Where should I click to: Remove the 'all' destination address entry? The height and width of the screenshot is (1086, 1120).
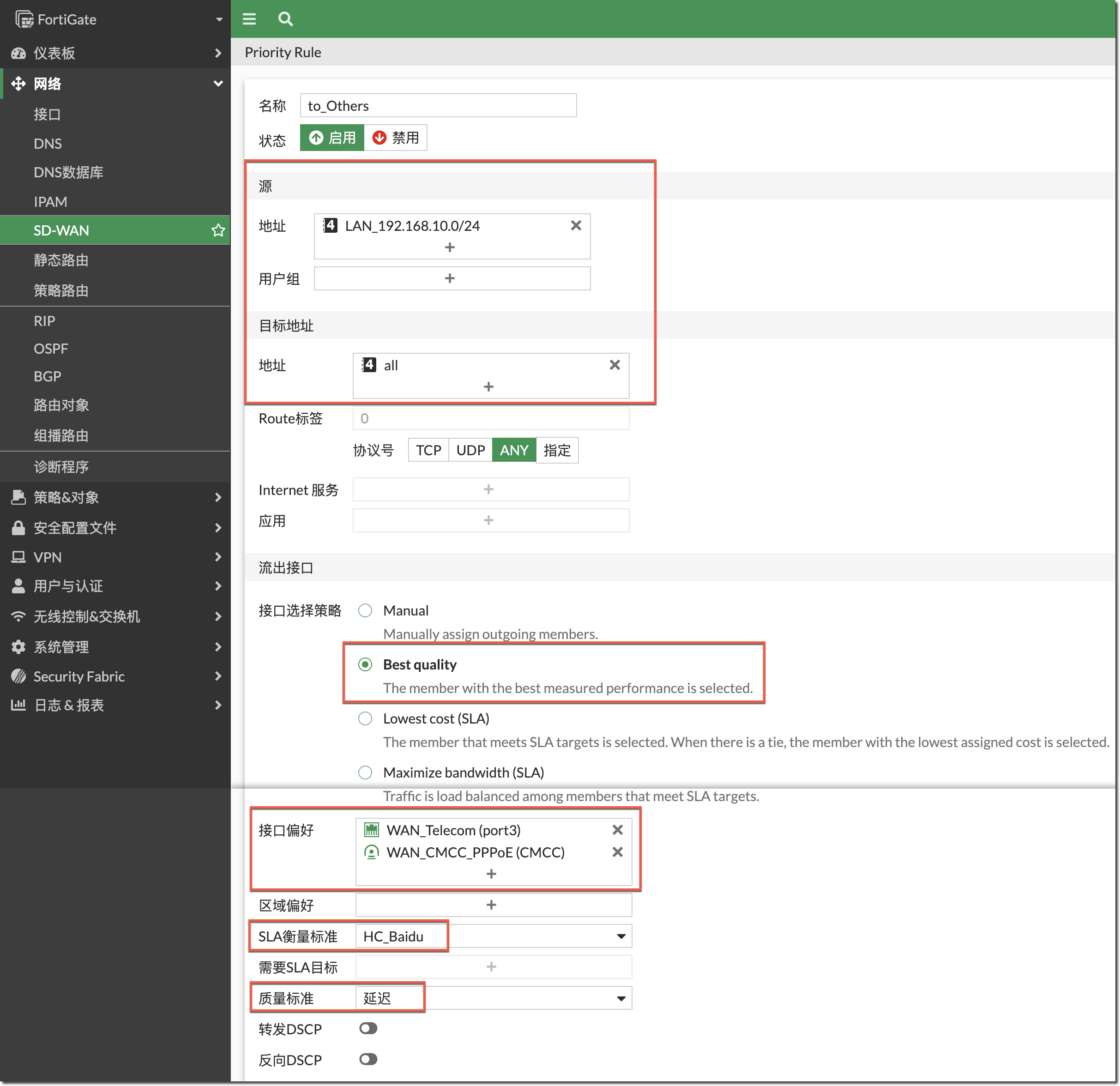(614, 365)
